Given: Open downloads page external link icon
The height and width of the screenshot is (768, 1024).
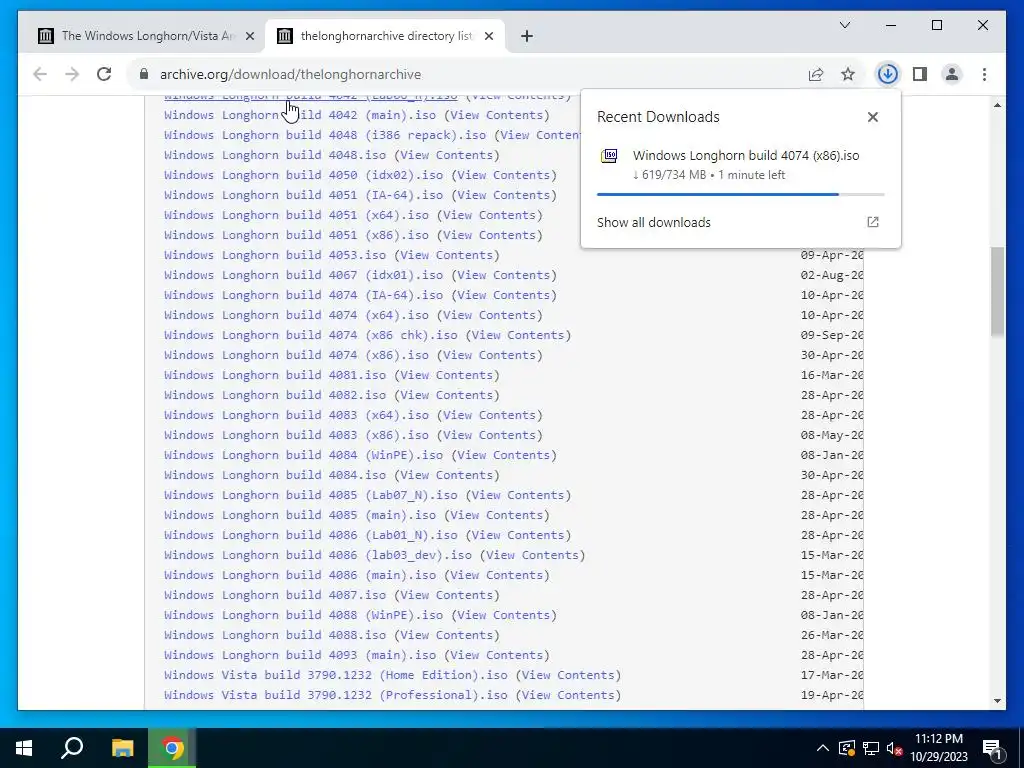Looking at the screenshot, I should coord(873,222).
